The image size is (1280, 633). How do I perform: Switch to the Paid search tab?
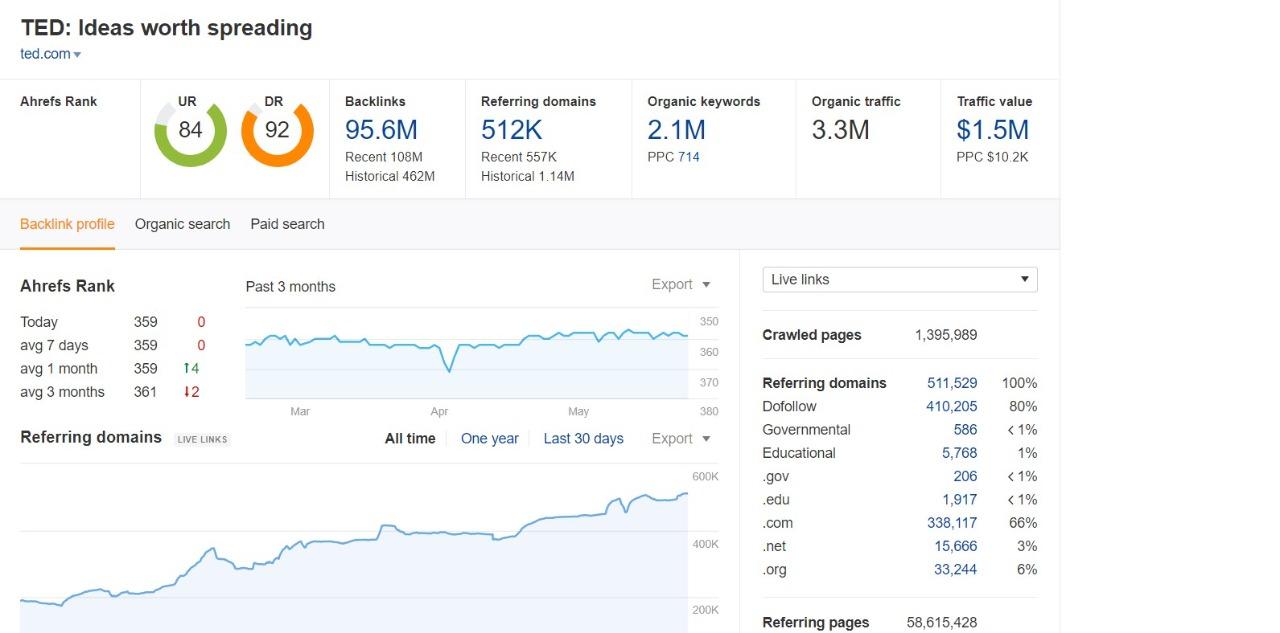[287, 224]
